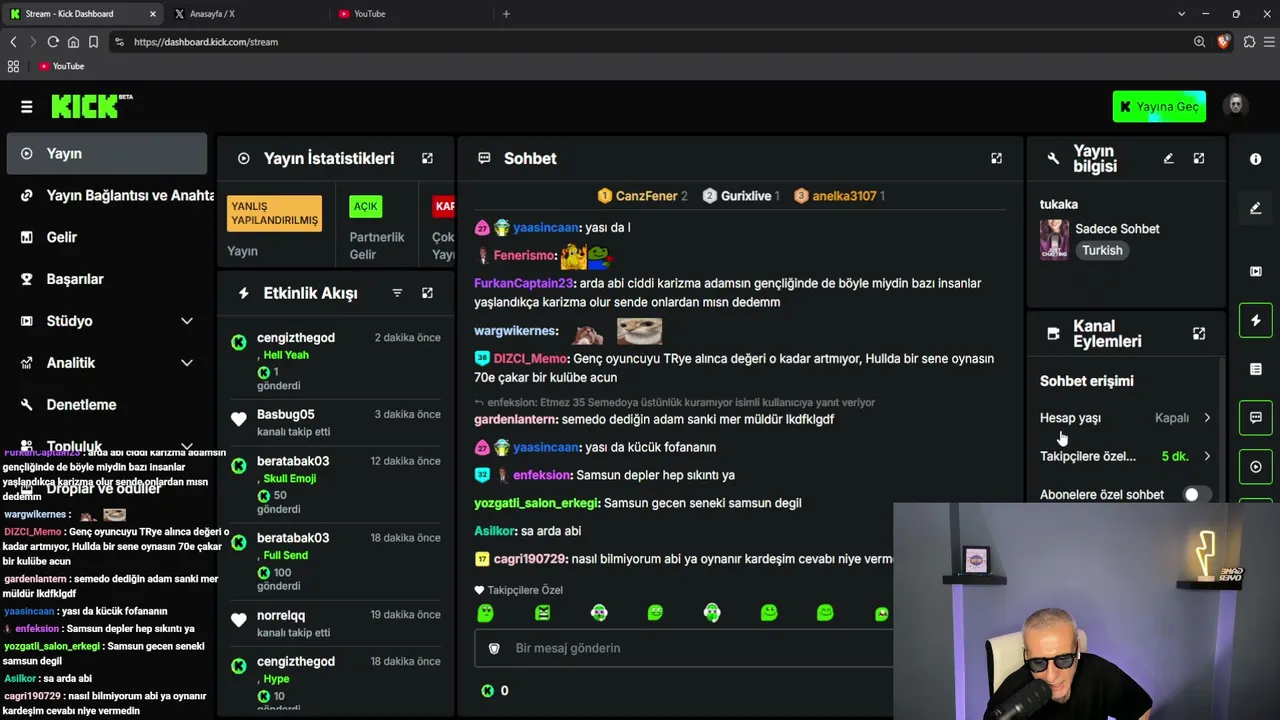Edit the Yayın bilgisi stream info
Image resolution: width=1280 pixels, height=720 pixels.
click(1168, 158)
